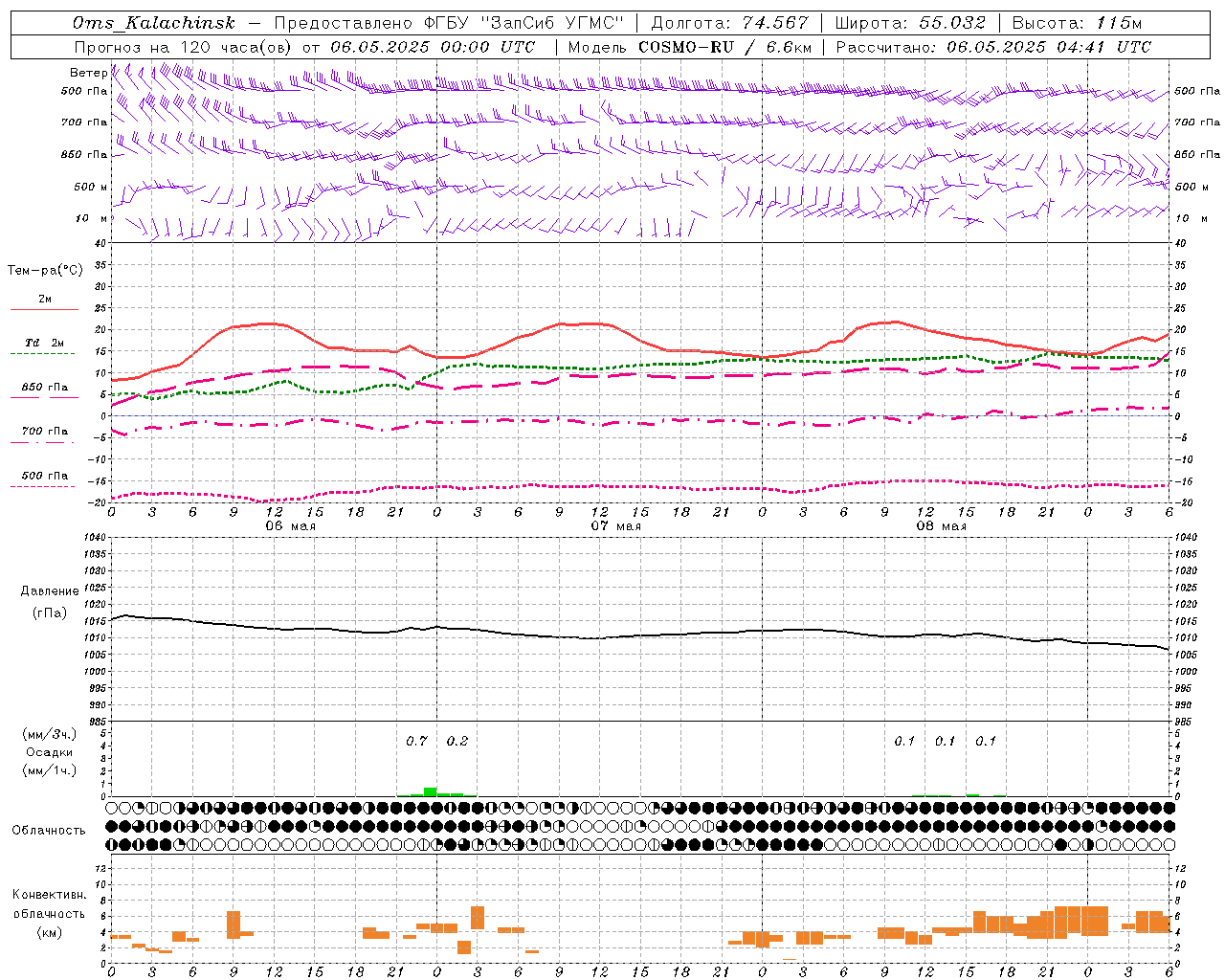
Task: Click the (км) unit under convective cloud label
Action: tap(50, 932)
